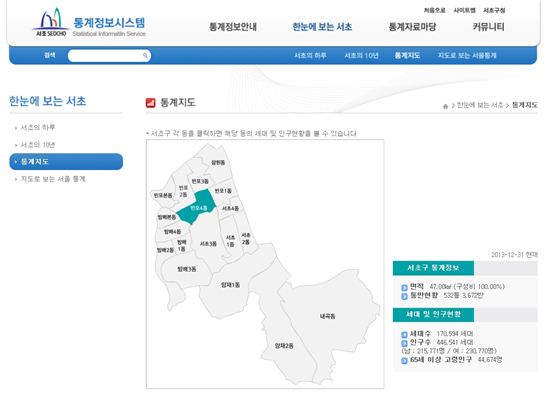
Task: Click the breadcrumb home icon
Action: (445, 106)
